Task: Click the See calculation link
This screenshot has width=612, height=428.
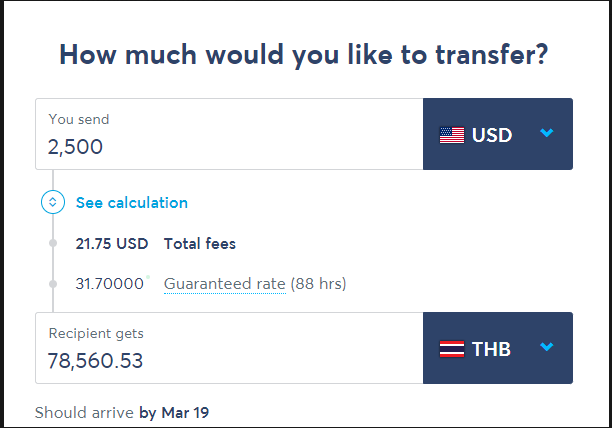Action: [132, 202]
